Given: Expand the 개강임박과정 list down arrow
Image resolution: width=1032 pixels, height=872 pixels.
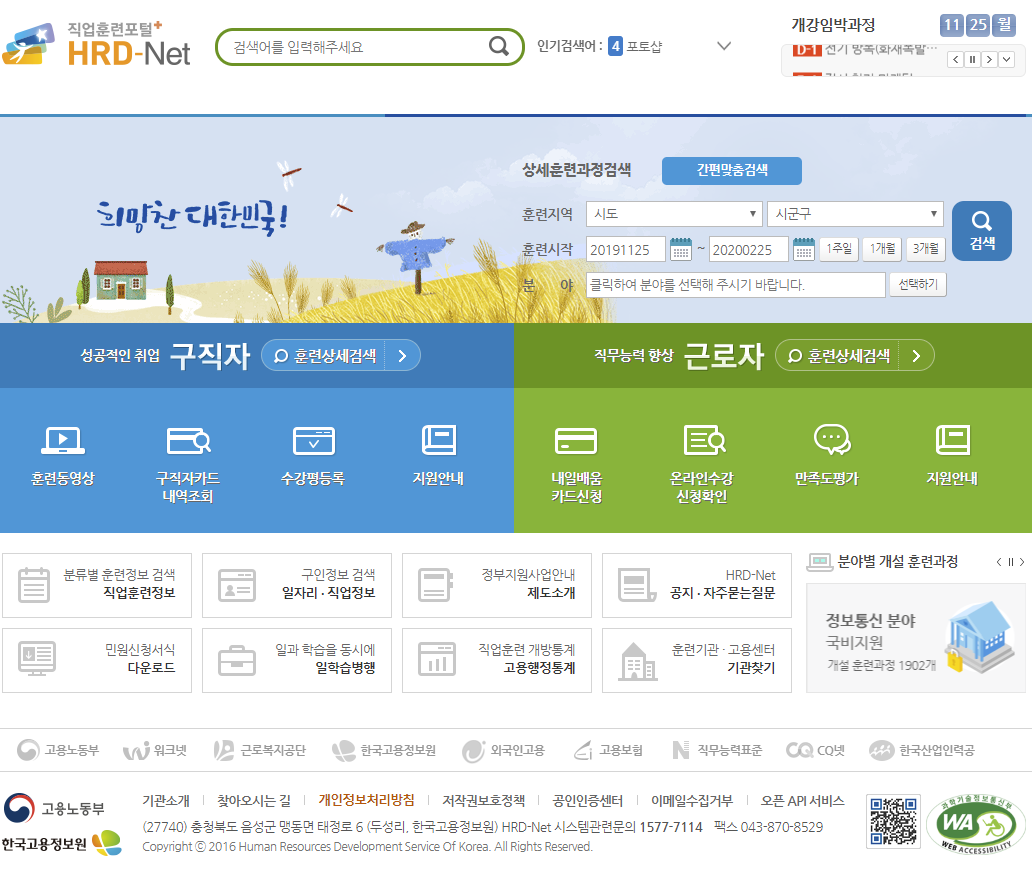Looking at the screenshot, I should point(1006,59).
